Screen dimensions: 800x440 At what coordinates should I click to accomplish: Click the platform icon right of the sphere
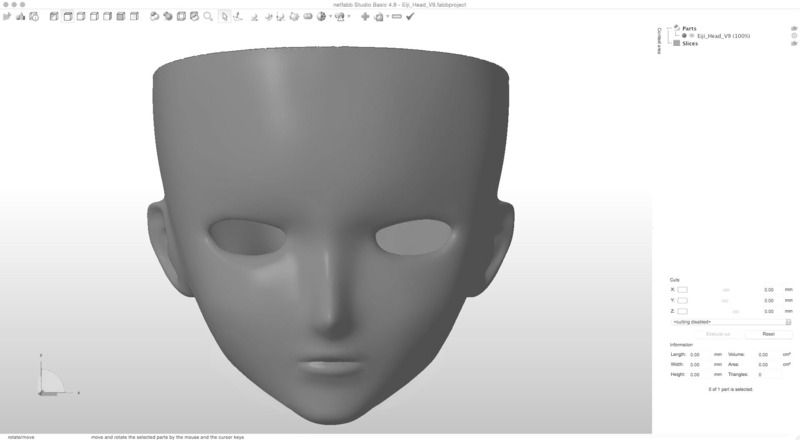pos(340,17)
